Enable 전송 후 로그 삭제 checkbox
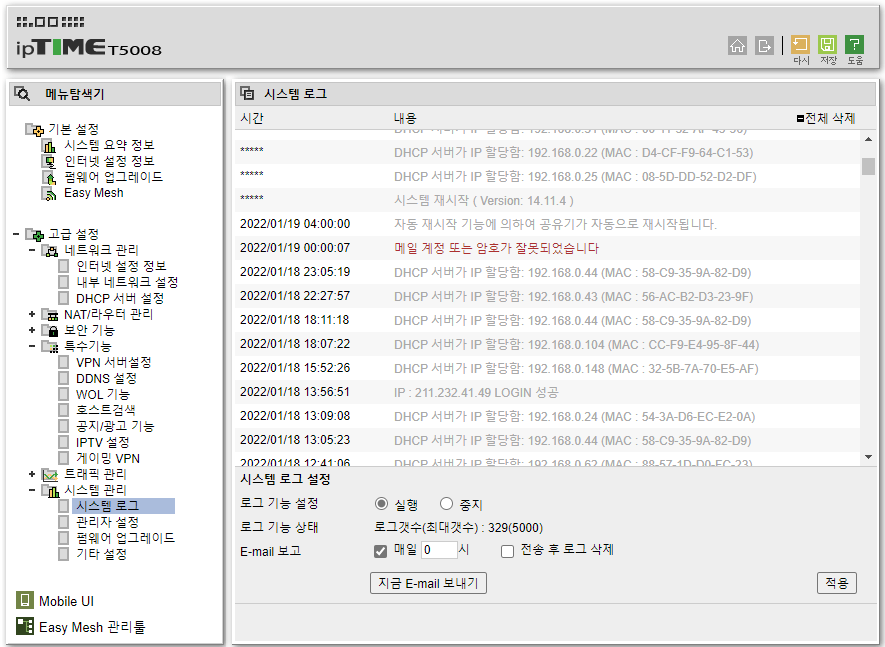The width and height of the screenshot is (885, 647). coord(507,551)
